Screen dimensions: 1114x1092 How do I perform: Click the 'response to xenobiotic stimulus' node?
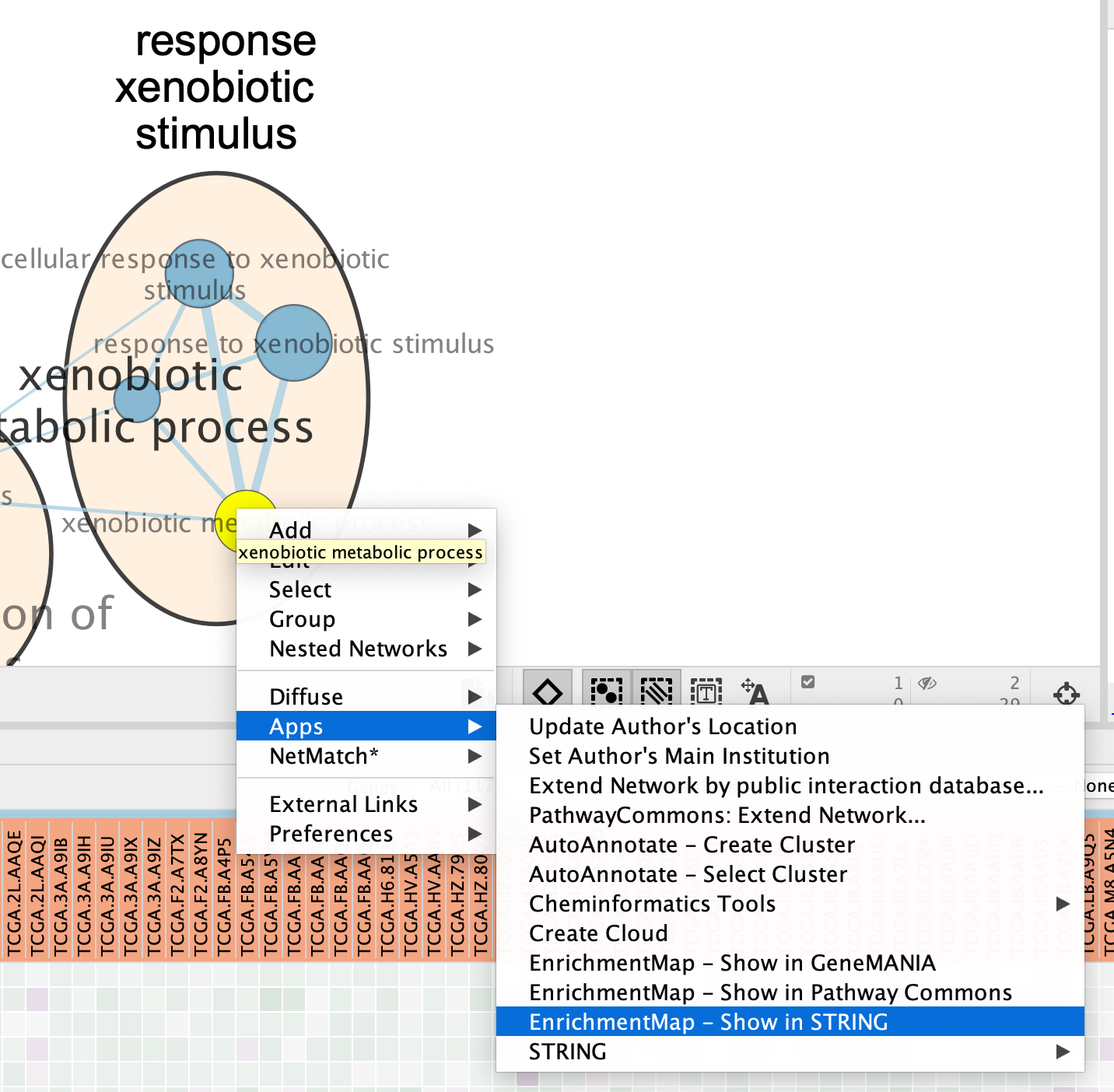point(293,343)
